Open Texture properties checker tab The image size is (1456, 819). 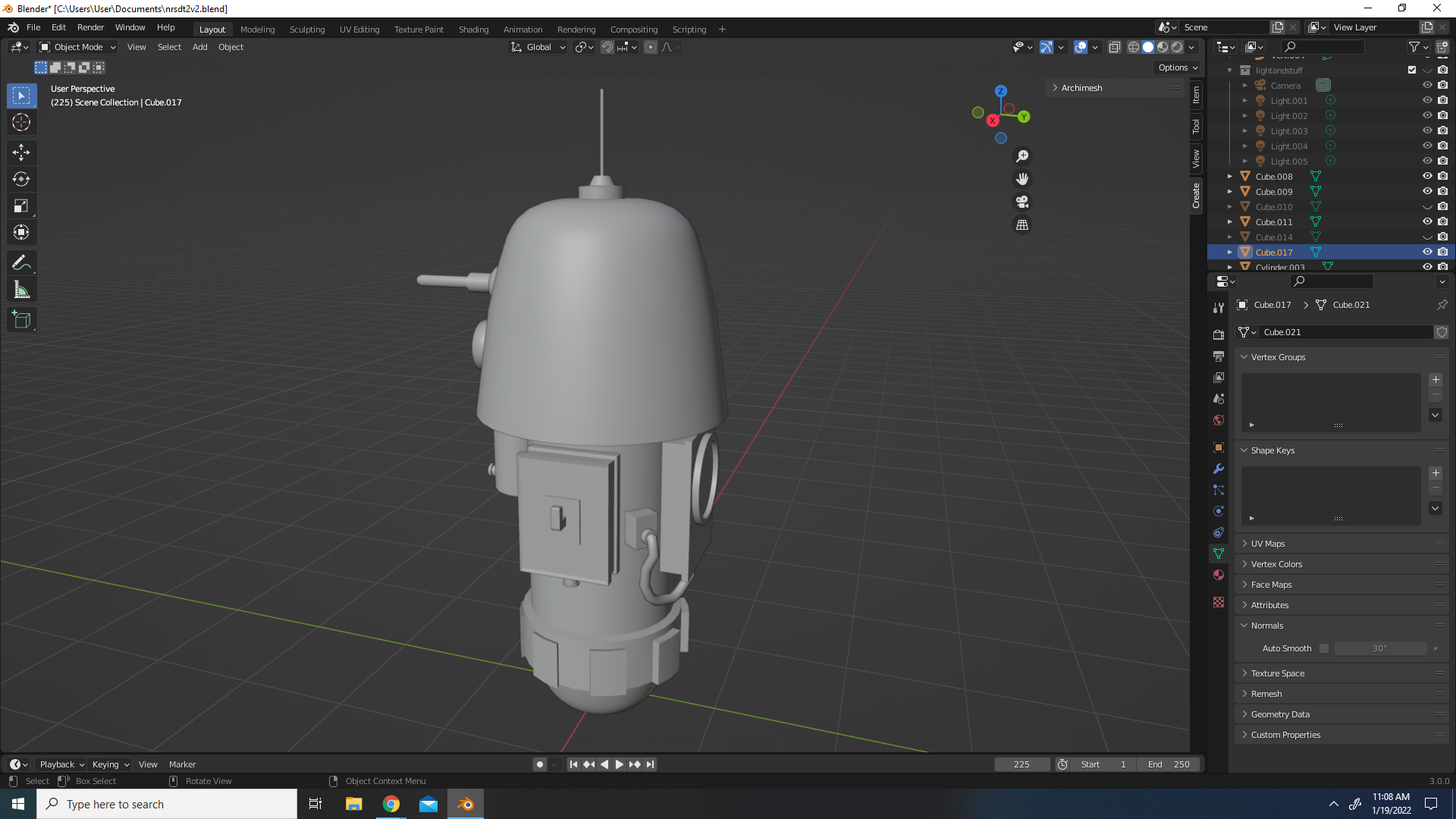point(1219,602)
